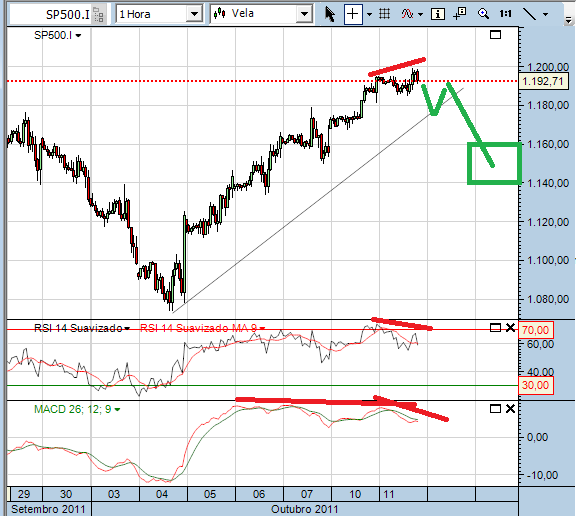The height and width of the screenshot is (516, 576).
Task: Maximize the MACD indicator pane
Action: point(496,408)
